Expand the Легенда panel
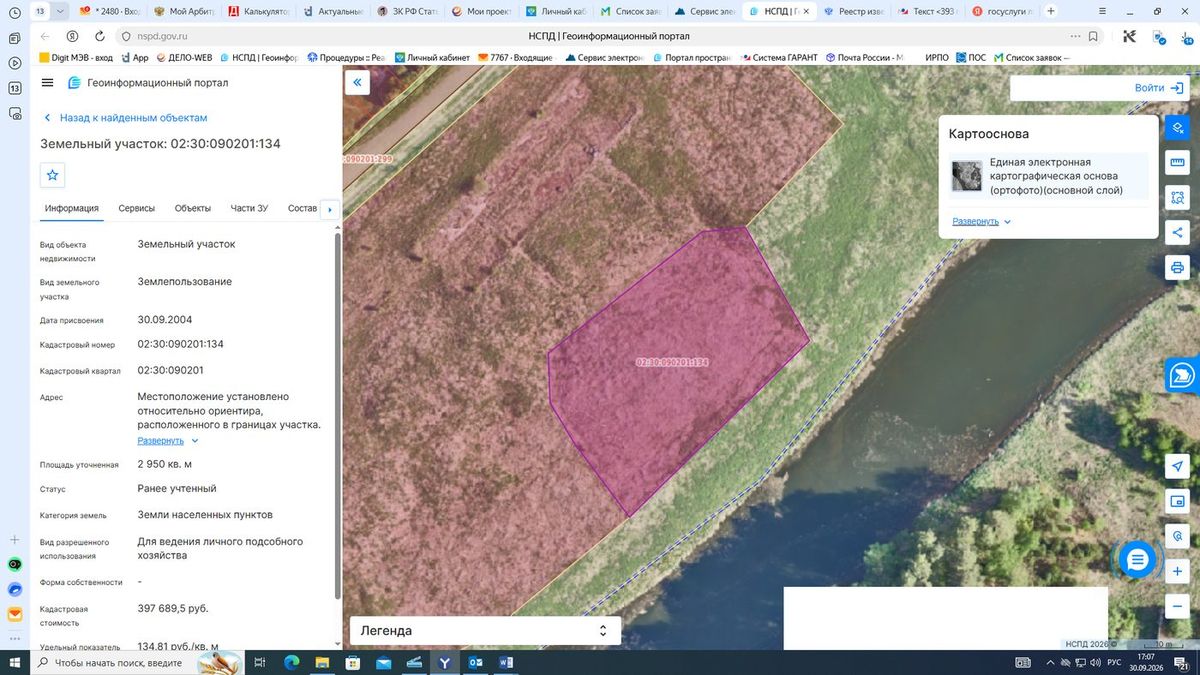This screenshot has height=675, width=1200. (485, 631)
